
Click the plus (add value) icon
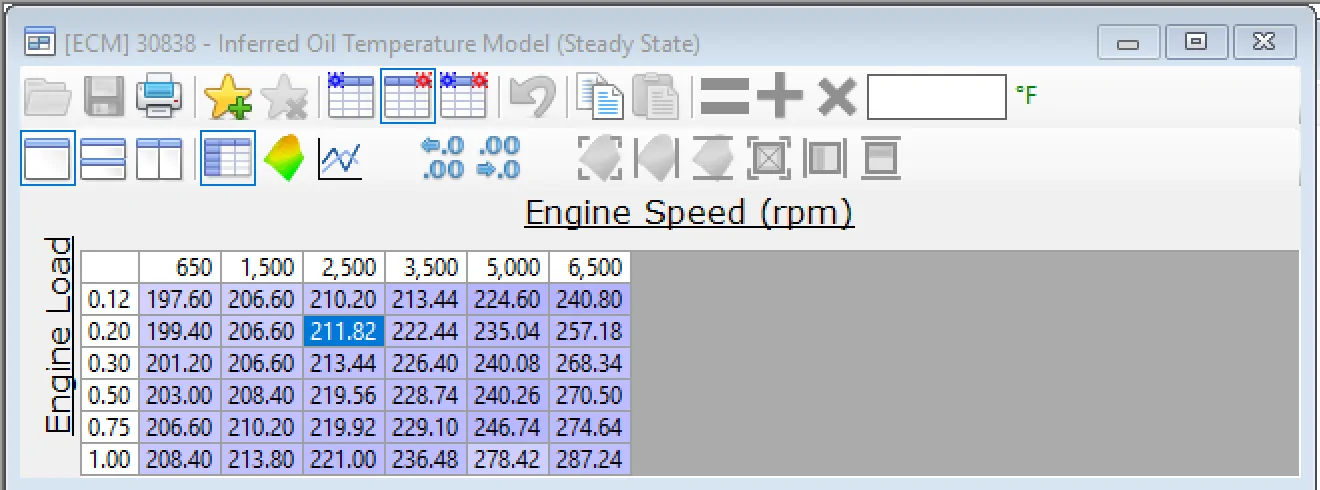tap(780, 97)
